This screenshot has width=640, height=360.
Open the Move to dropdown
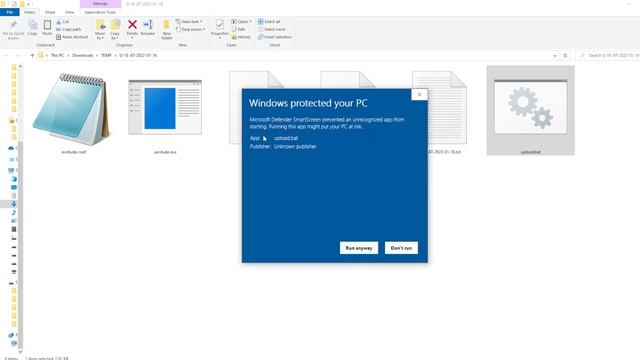click(100, 30)
